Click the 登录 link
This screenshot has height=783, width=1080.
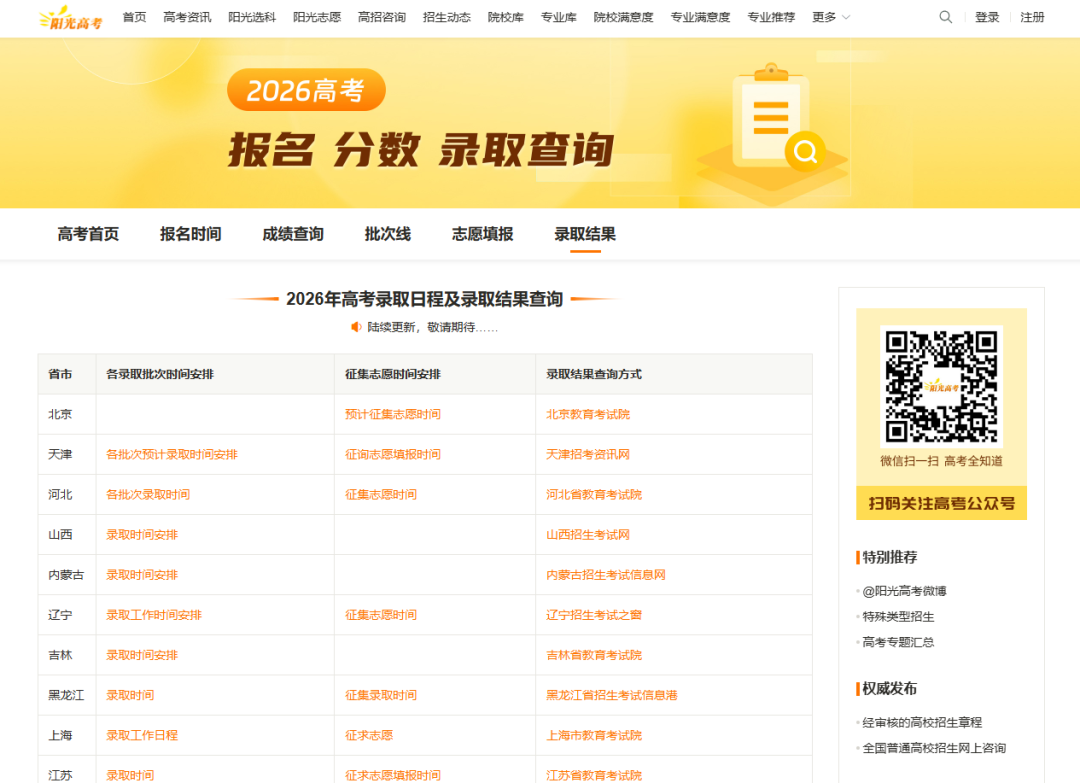click(x=987, y=17)
